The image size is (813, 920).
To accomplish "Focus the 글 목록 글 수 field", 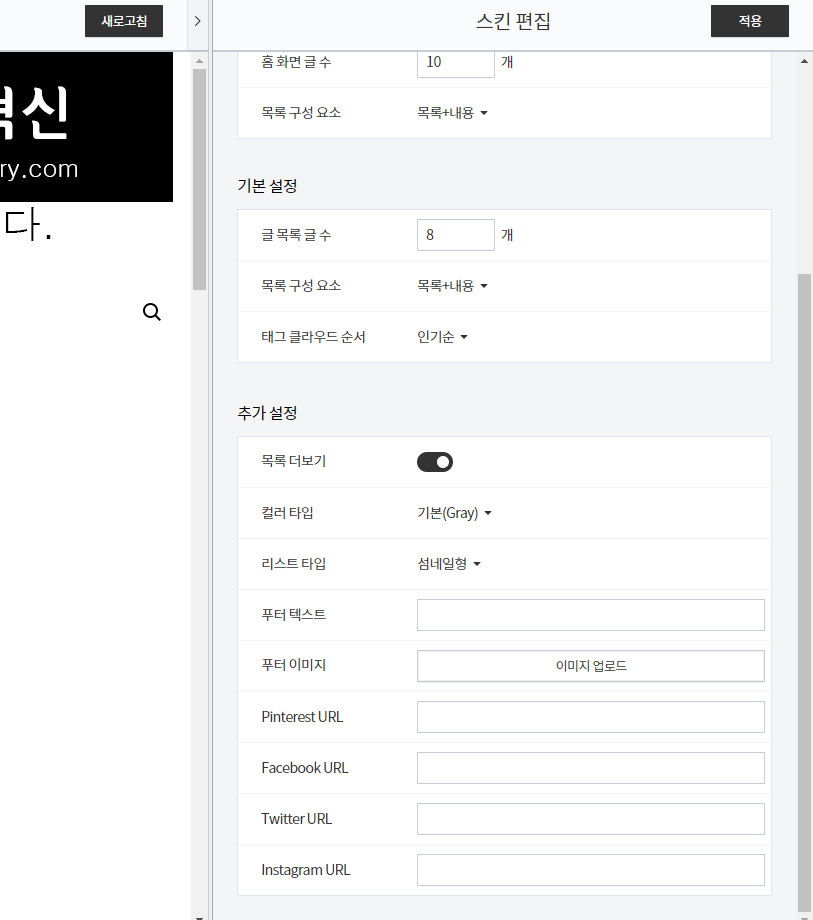I will 456,235.
